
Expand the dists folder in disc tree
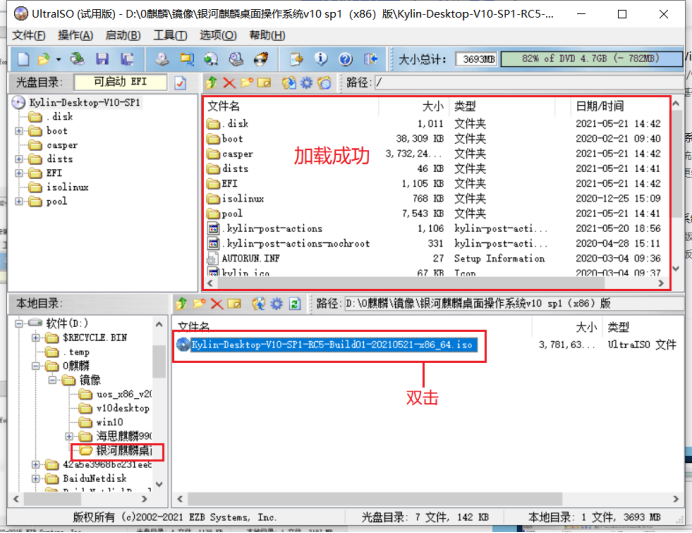19,159
